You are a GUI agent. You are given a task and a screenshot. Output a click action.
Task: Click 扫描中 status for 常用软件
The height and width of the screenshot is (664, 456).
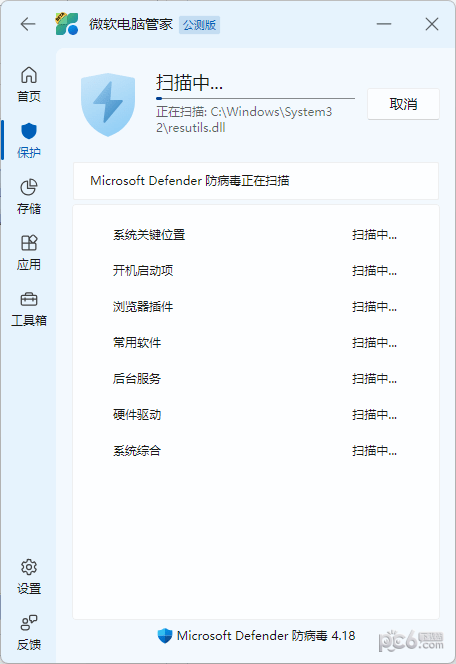point(374,343)
